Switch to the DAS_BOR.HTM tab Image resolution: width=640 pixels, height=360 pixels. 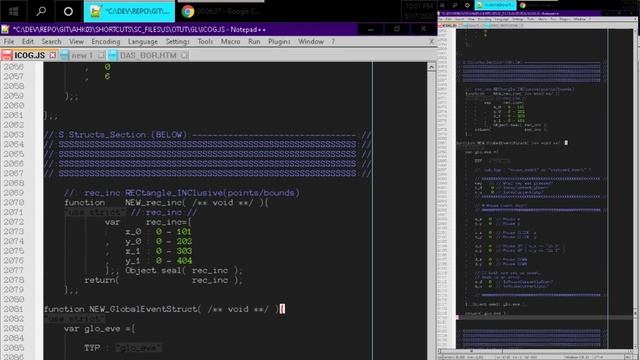[x=148, y=56]
